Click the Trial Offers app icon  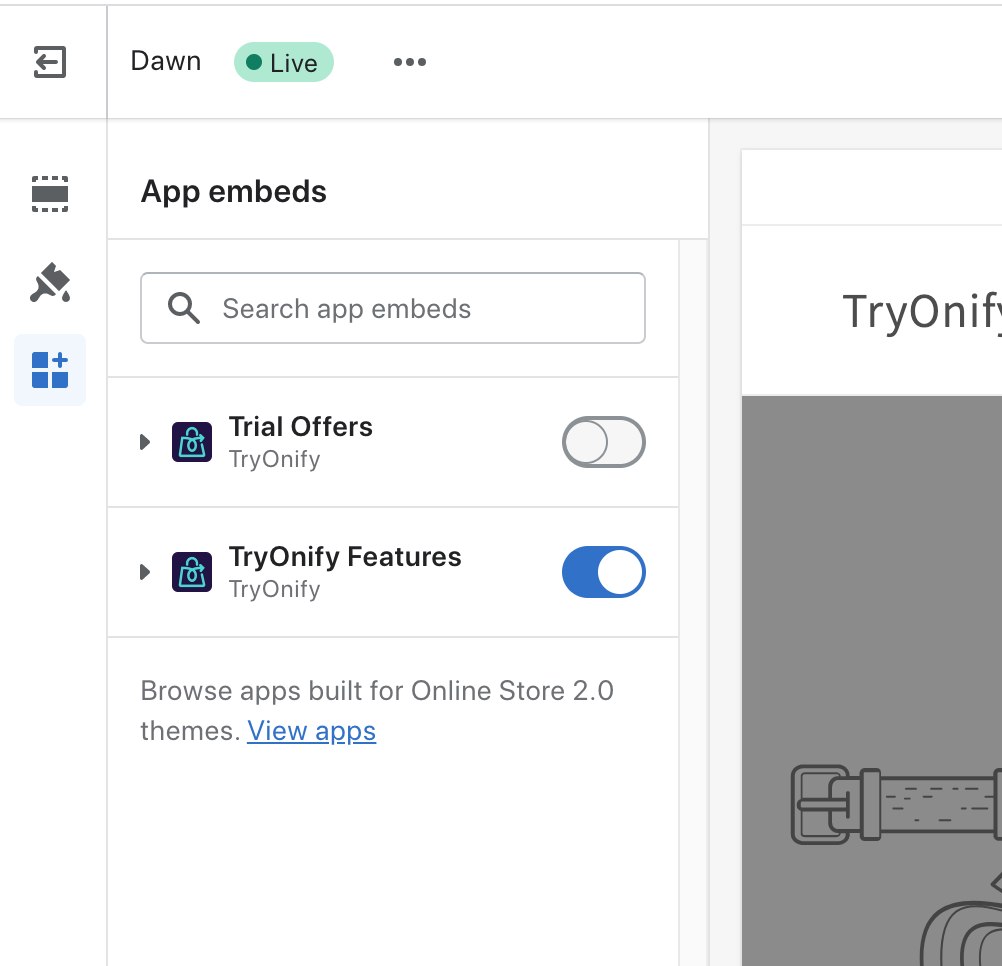[192, 442]
